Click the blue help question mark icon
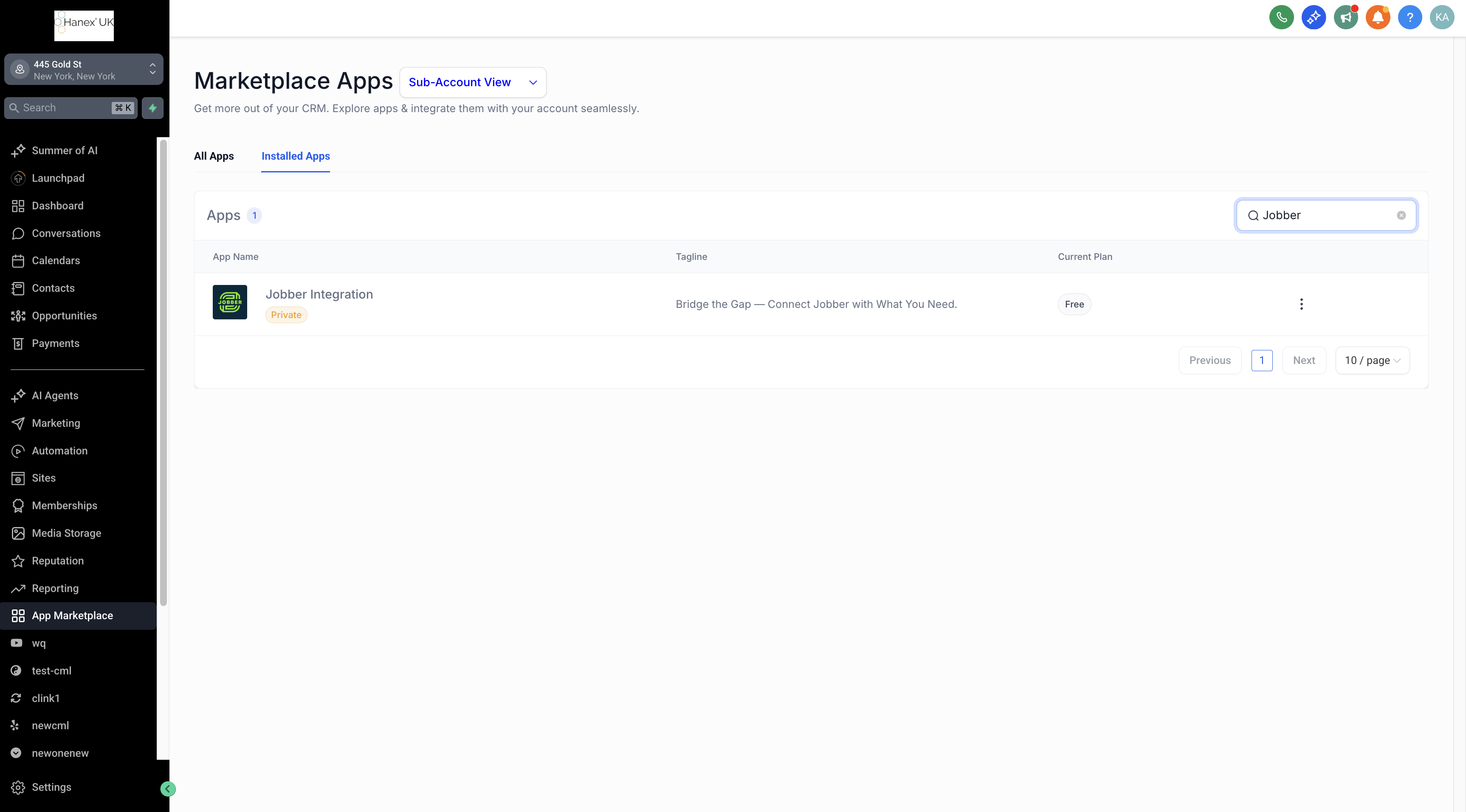Screen dimensions: 1466x812 point(1410,17)
